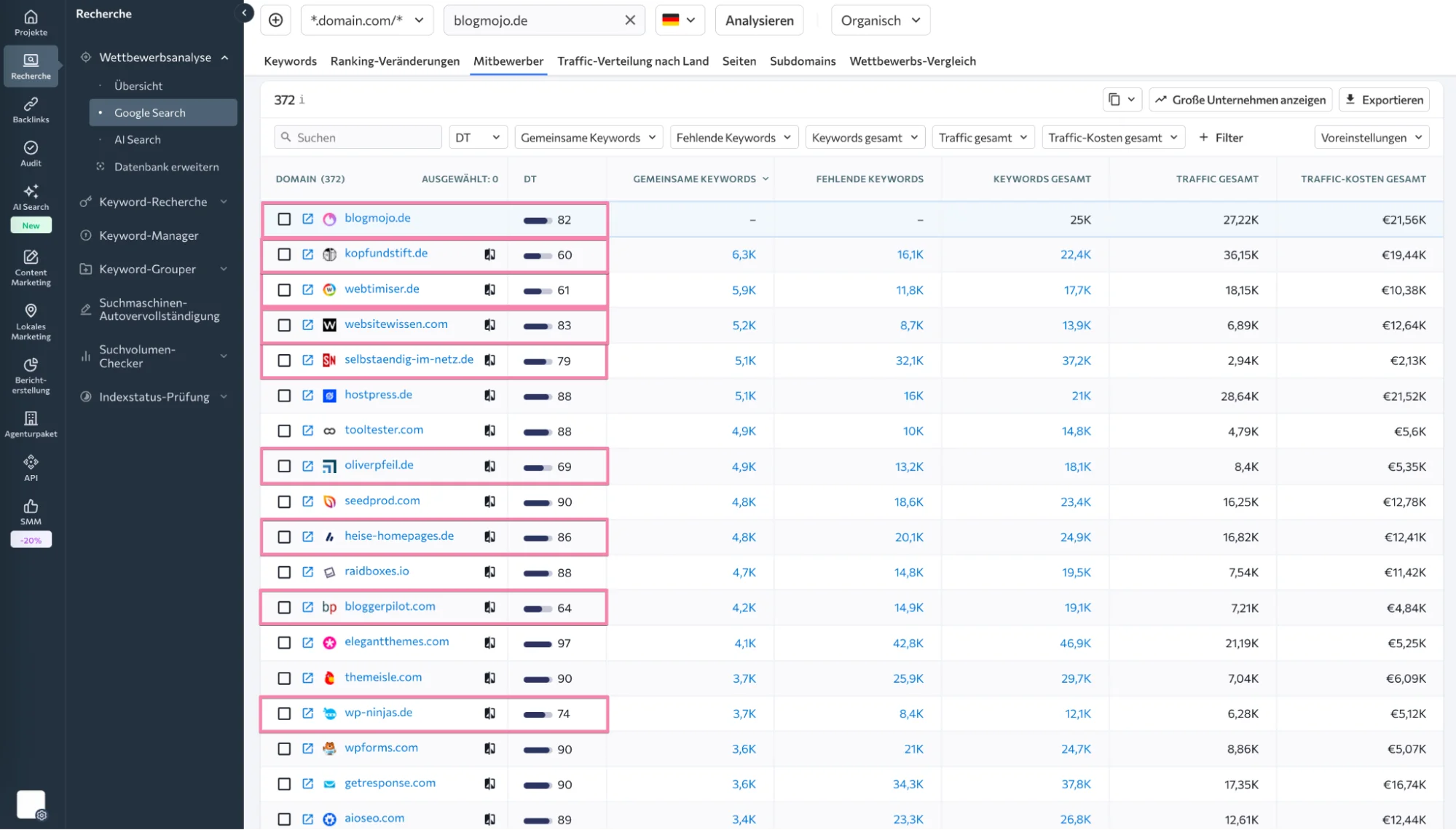Switch to the Keywords tab
This screenshot has height=830, width=1456.
coord(290,61)
